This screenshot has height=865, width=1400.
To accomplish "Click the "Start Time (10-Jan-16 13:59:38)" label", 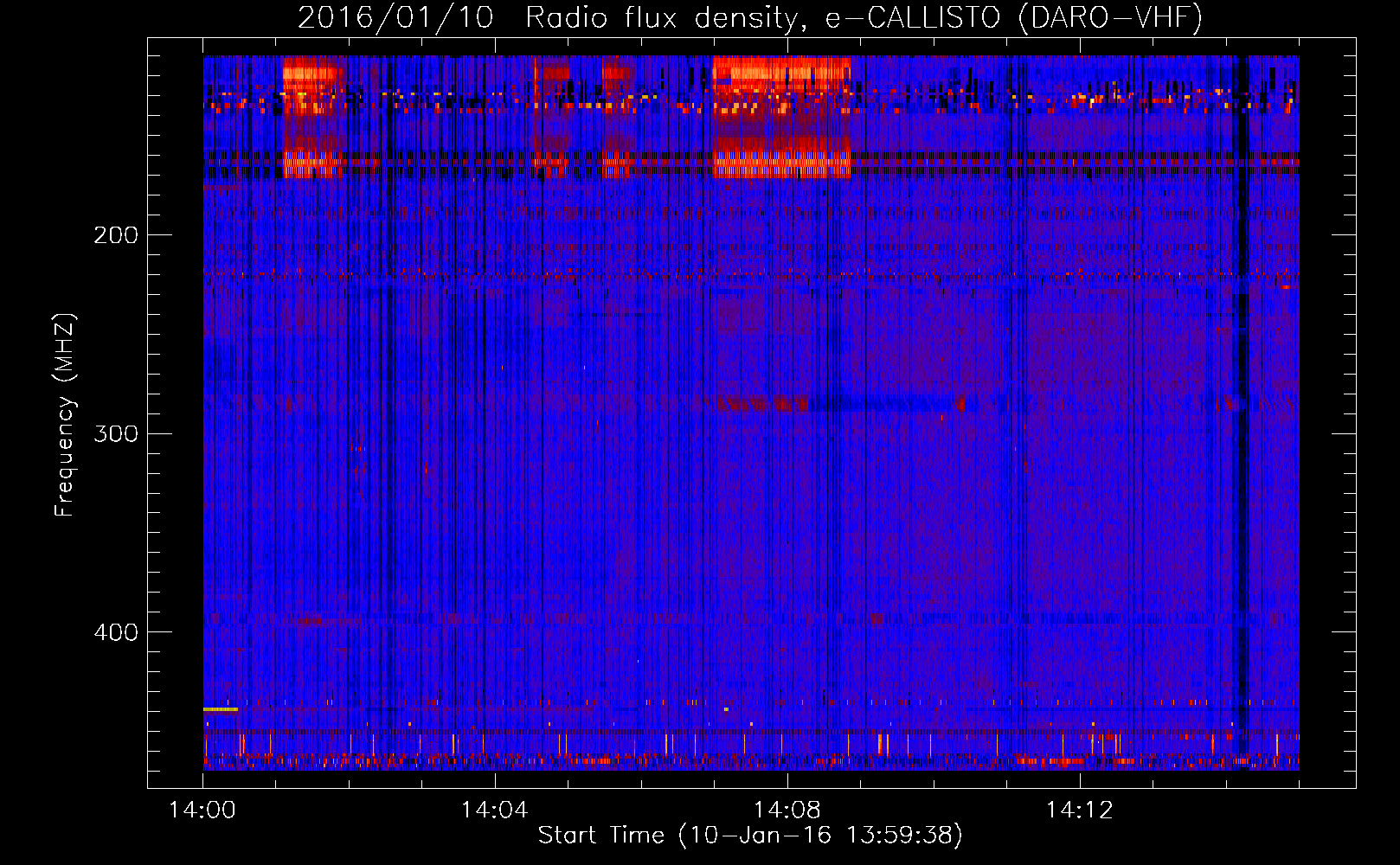I will [x=750, y=836].
